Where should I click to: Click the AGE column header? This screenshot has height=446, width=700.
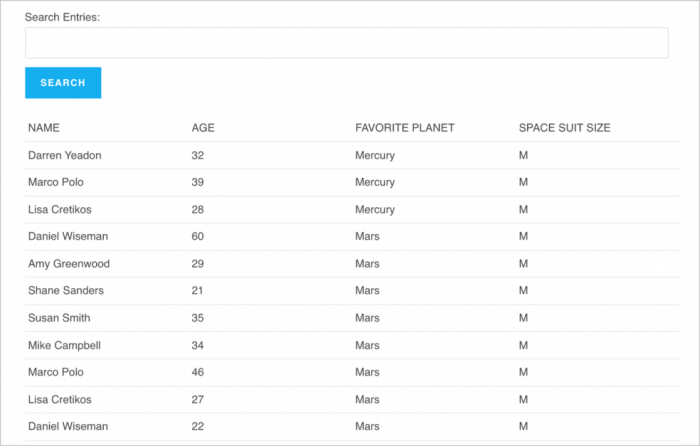point(203,128)
